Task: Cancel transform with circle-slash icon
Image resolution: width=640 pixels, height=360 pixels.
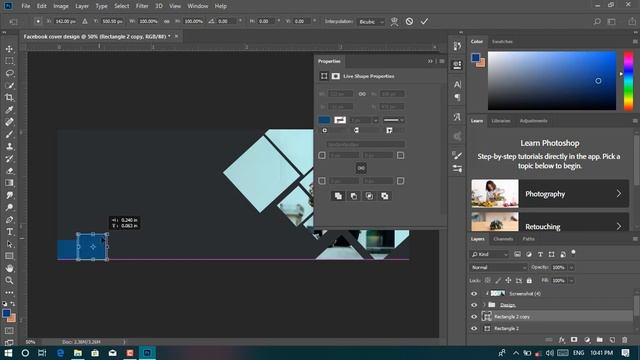Action: click(x=409, y=21)
